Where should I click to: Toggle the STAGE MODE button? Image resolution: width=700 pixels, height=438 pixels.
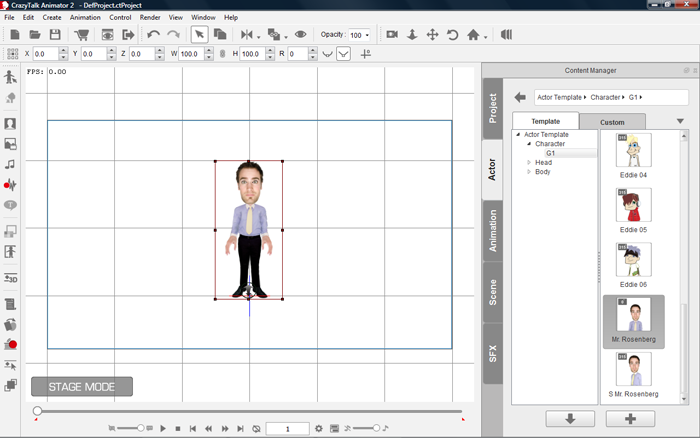82,387
